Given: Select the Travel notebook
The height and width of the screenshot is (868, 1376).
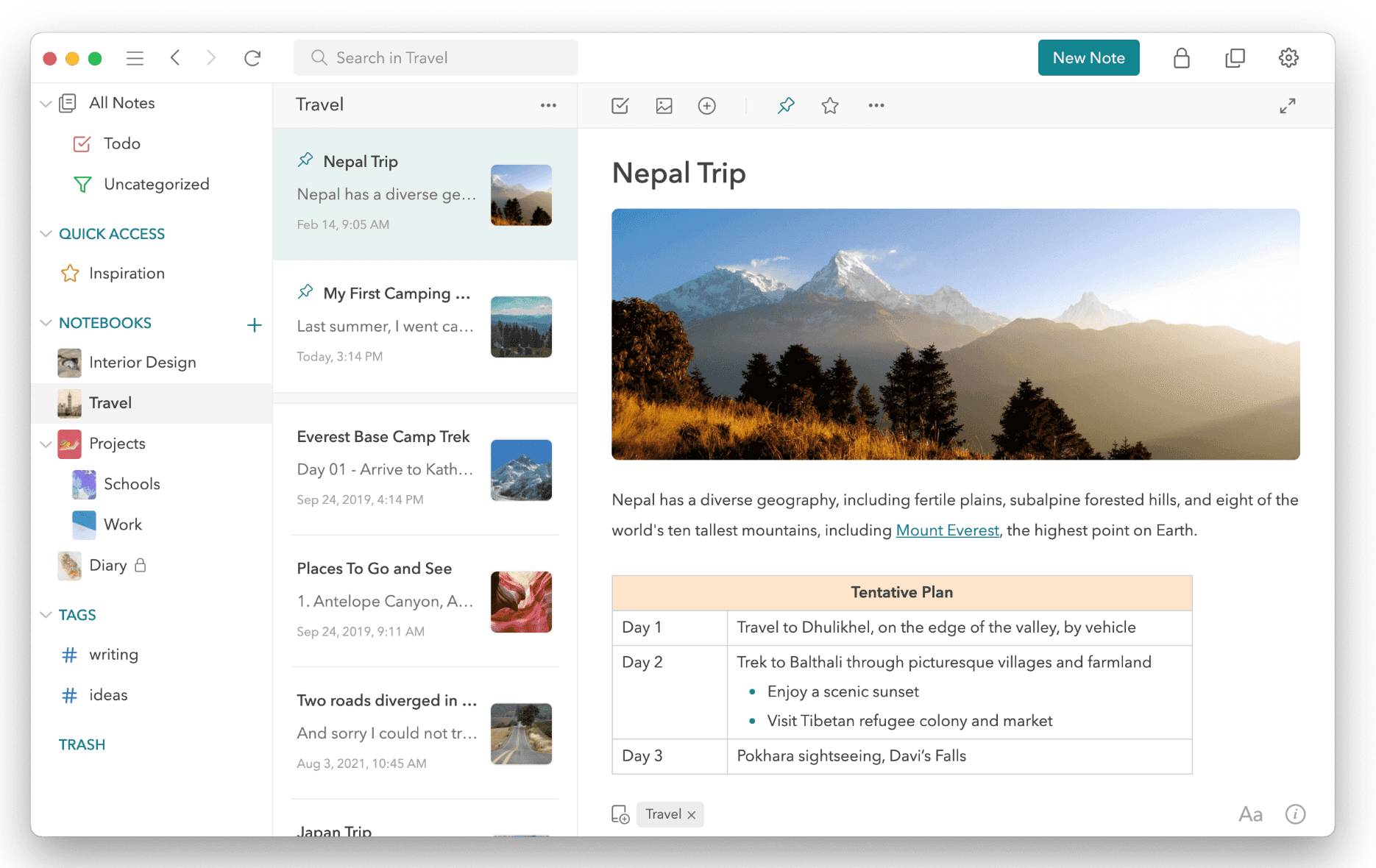Looking at the screenshot, I should click(x=152, y=403).
